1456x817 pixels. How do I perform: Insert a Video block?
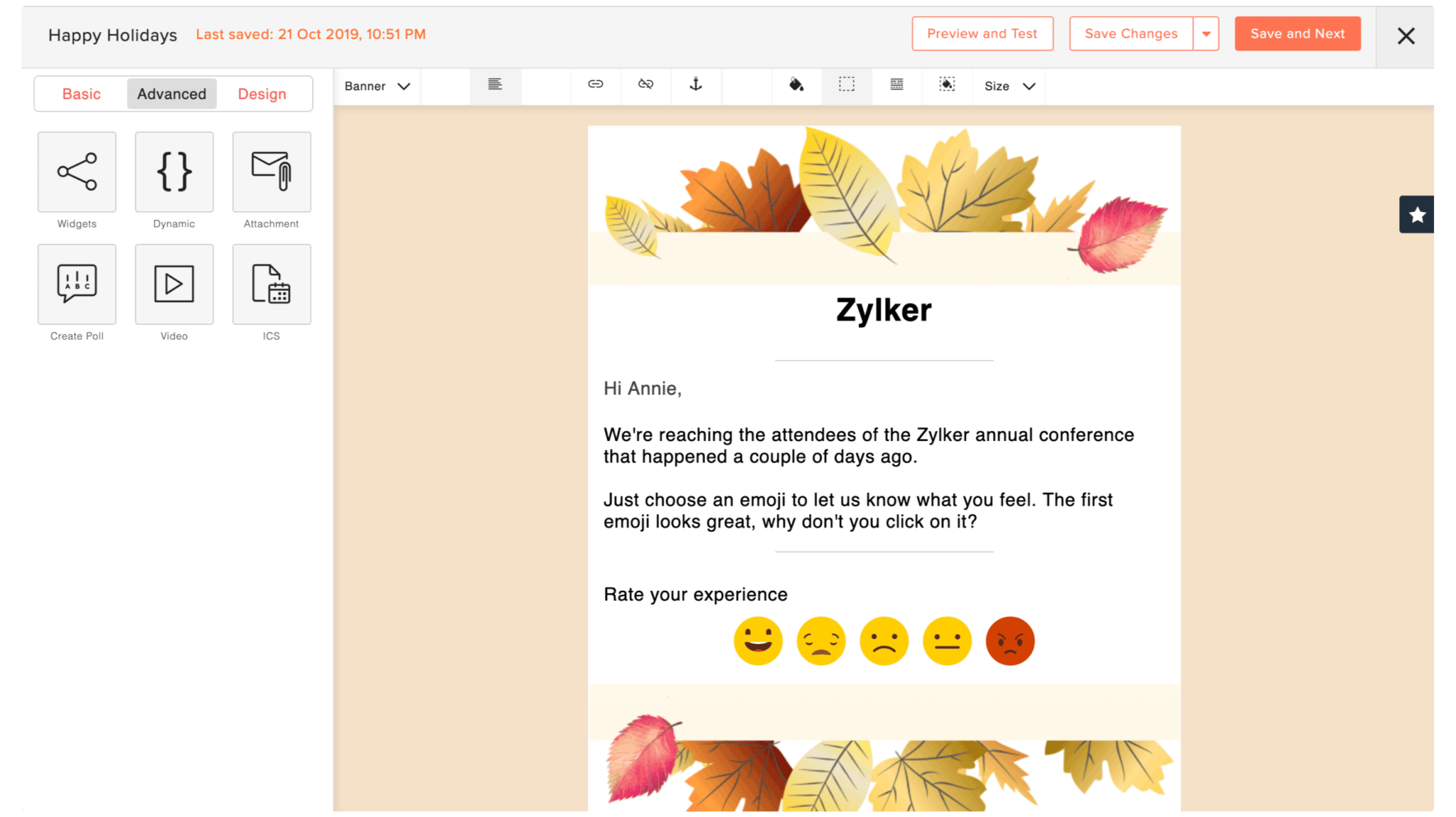click(x=174, y=284)
